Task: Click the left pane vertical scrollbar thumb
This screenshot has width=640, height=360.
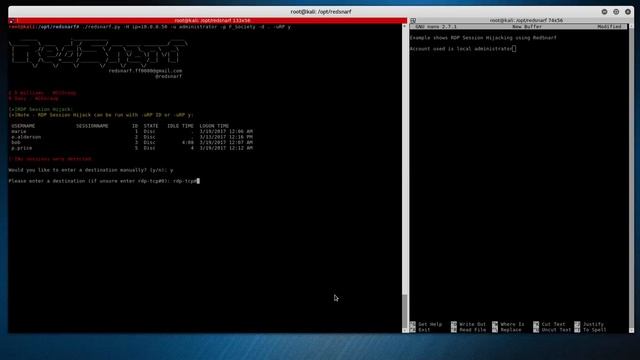Action: [405, 310]
